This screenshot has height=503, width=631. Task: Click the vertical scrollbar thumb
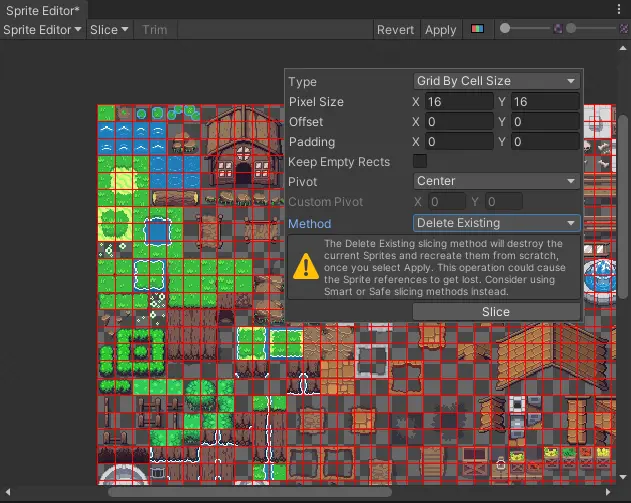click(623, 206)
